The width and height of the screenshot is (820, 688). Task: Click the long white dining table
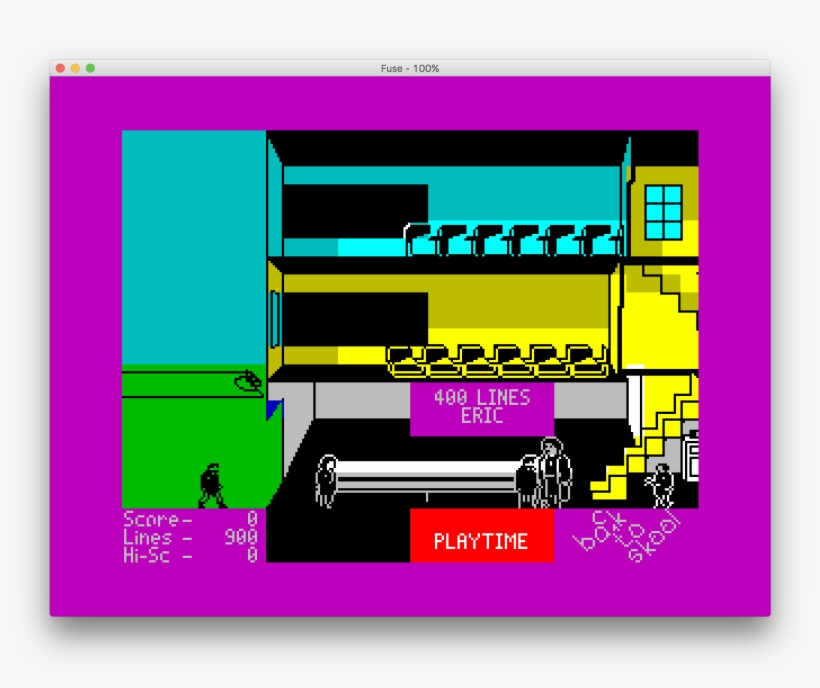(x=426, y=477)
